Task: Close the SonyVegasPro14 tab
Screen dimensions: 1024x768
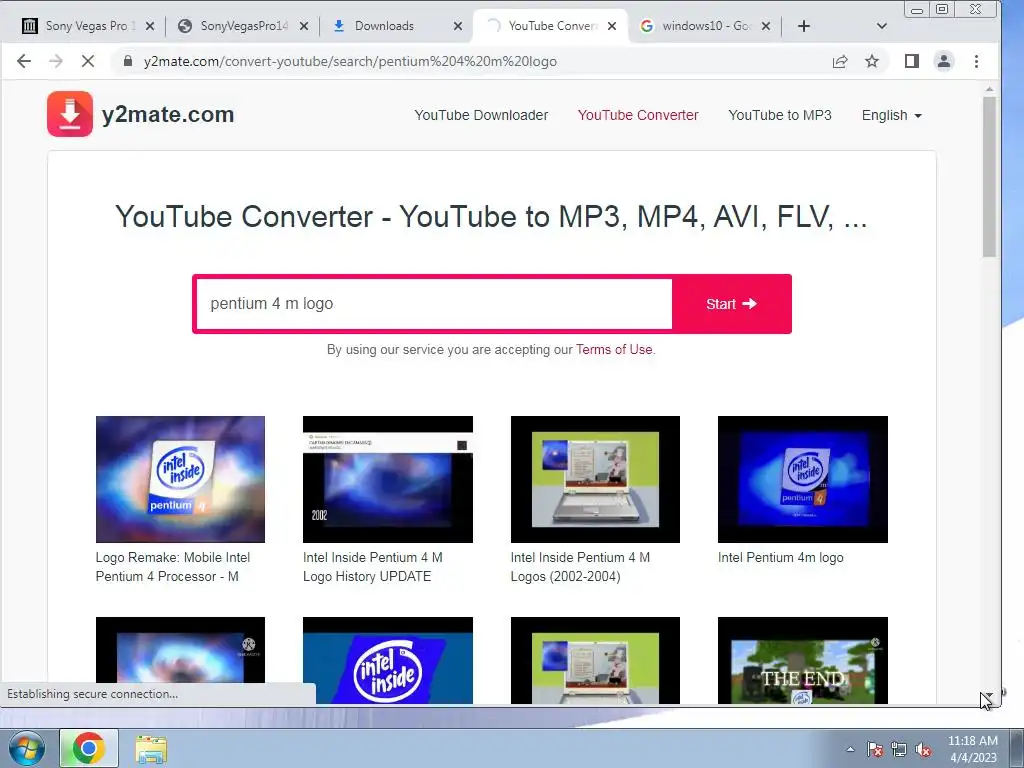Action: (x=304, y=26)
